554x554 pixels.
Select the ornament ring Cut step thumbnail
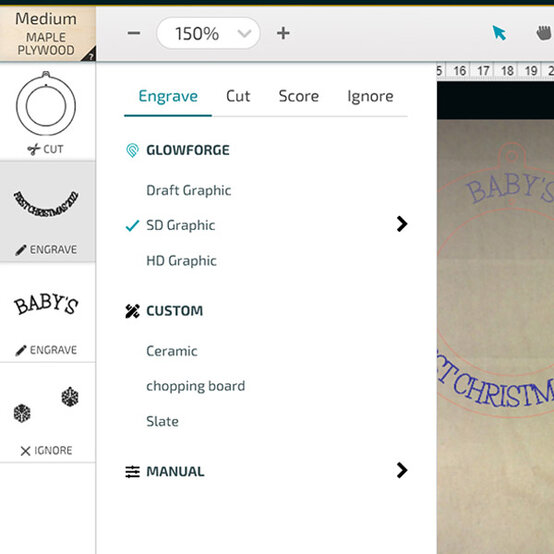[x=46, y=105]
